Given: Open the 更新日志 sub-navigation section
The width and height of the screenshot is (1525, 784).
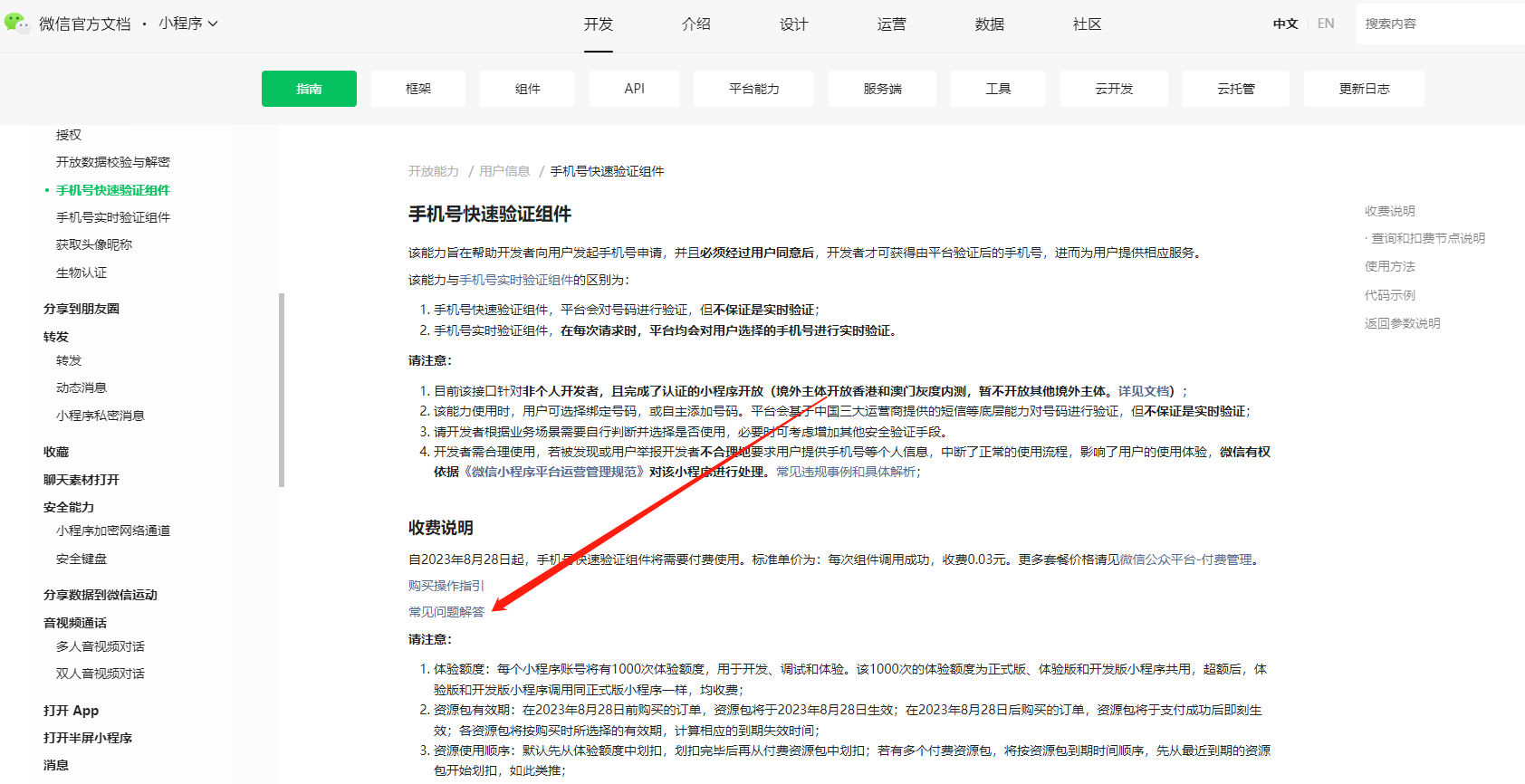Looking at the screenshot, I should pyautogui.click(x=1365, y=89).
